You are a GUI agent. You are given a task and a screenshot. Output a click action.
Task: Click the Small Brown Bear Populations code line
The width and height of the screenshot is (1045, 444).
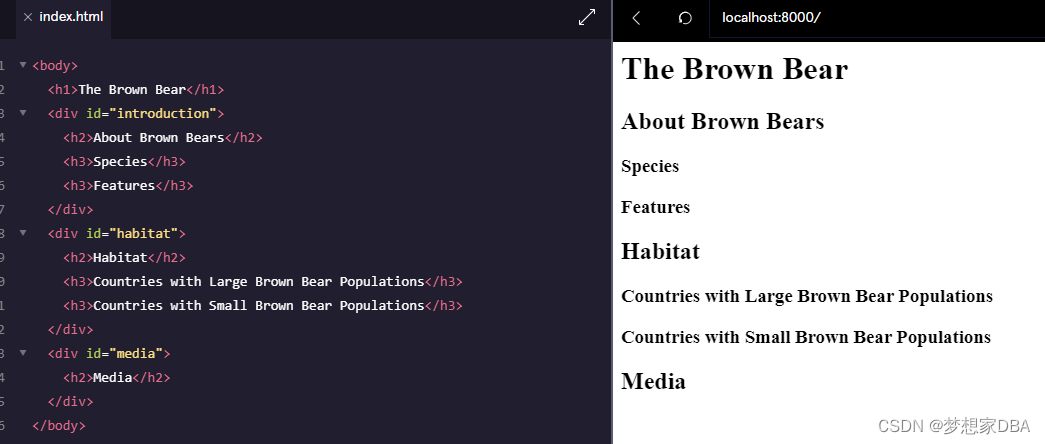263,305
